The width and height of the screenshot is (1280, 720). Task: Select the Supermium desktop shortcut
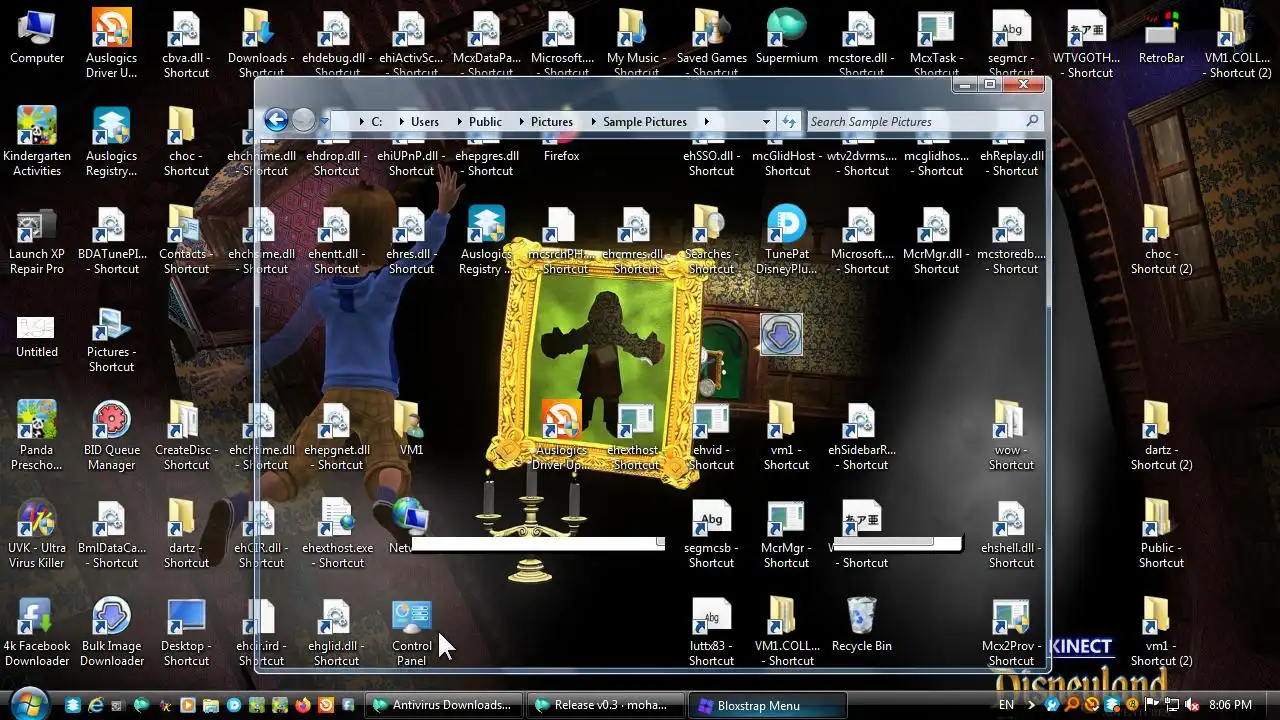click(787, 38)
